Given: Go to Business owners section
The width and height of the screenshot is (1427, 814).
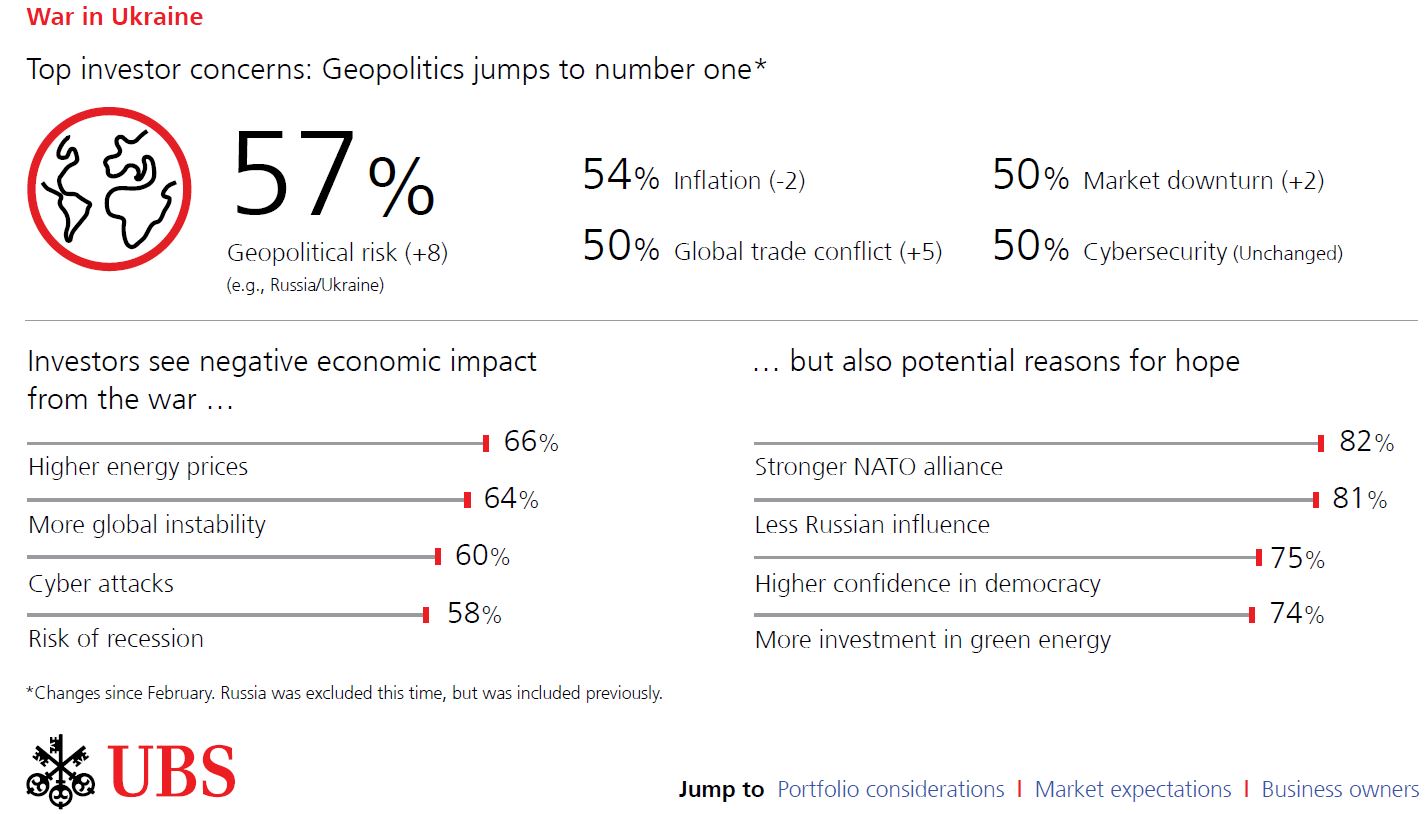Looking at the screenshot, I should coord(1340,789).
